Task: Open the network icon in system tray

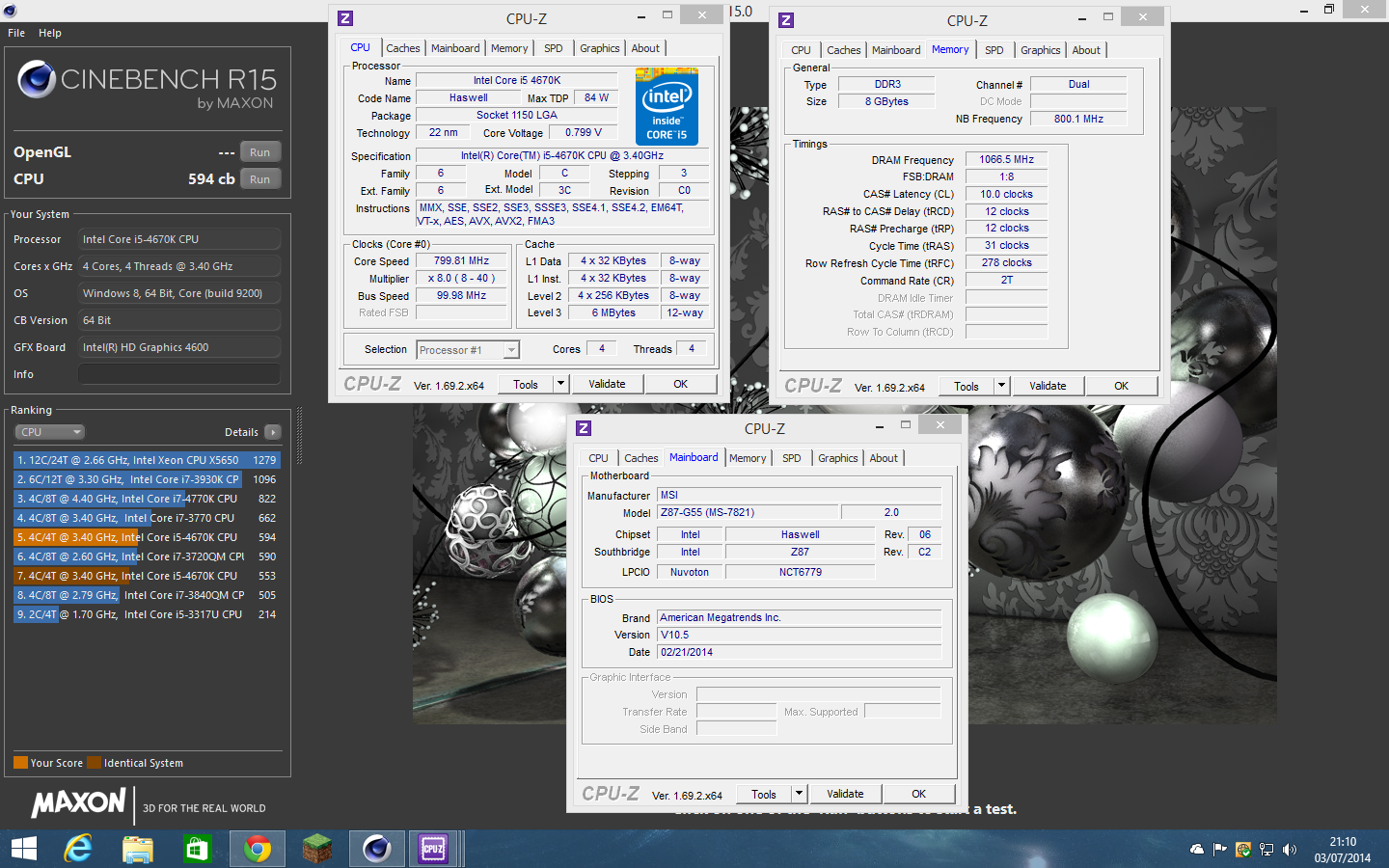Action: click(1266, 850)
